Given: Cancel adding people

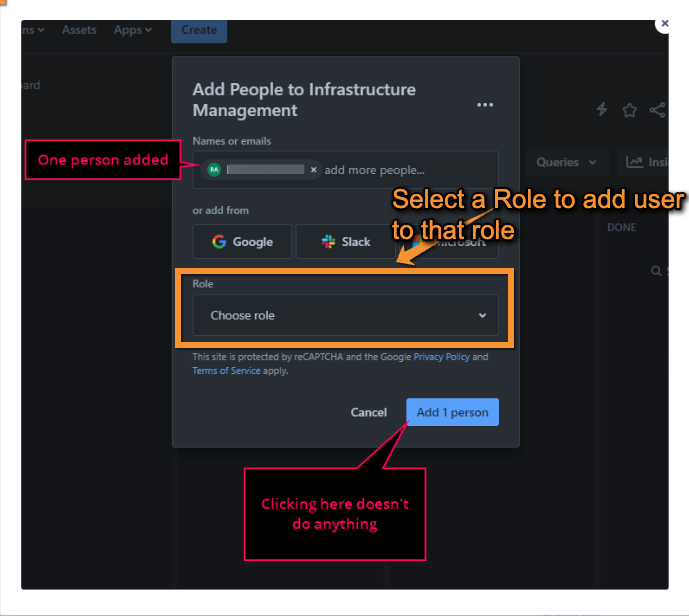Looking at the screenshot, I should click(369, 412).
